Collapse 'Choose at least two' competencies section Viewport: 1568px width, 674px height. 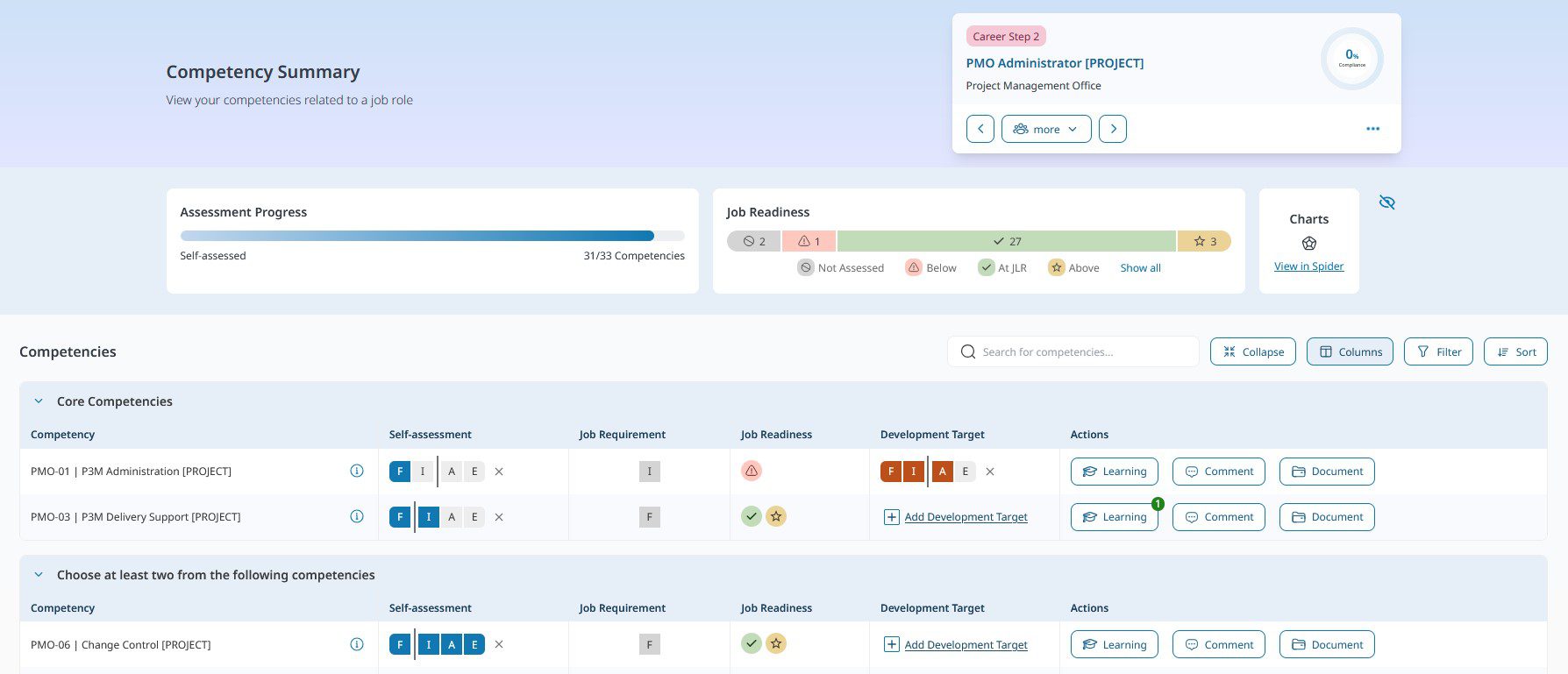coord(39,575)
